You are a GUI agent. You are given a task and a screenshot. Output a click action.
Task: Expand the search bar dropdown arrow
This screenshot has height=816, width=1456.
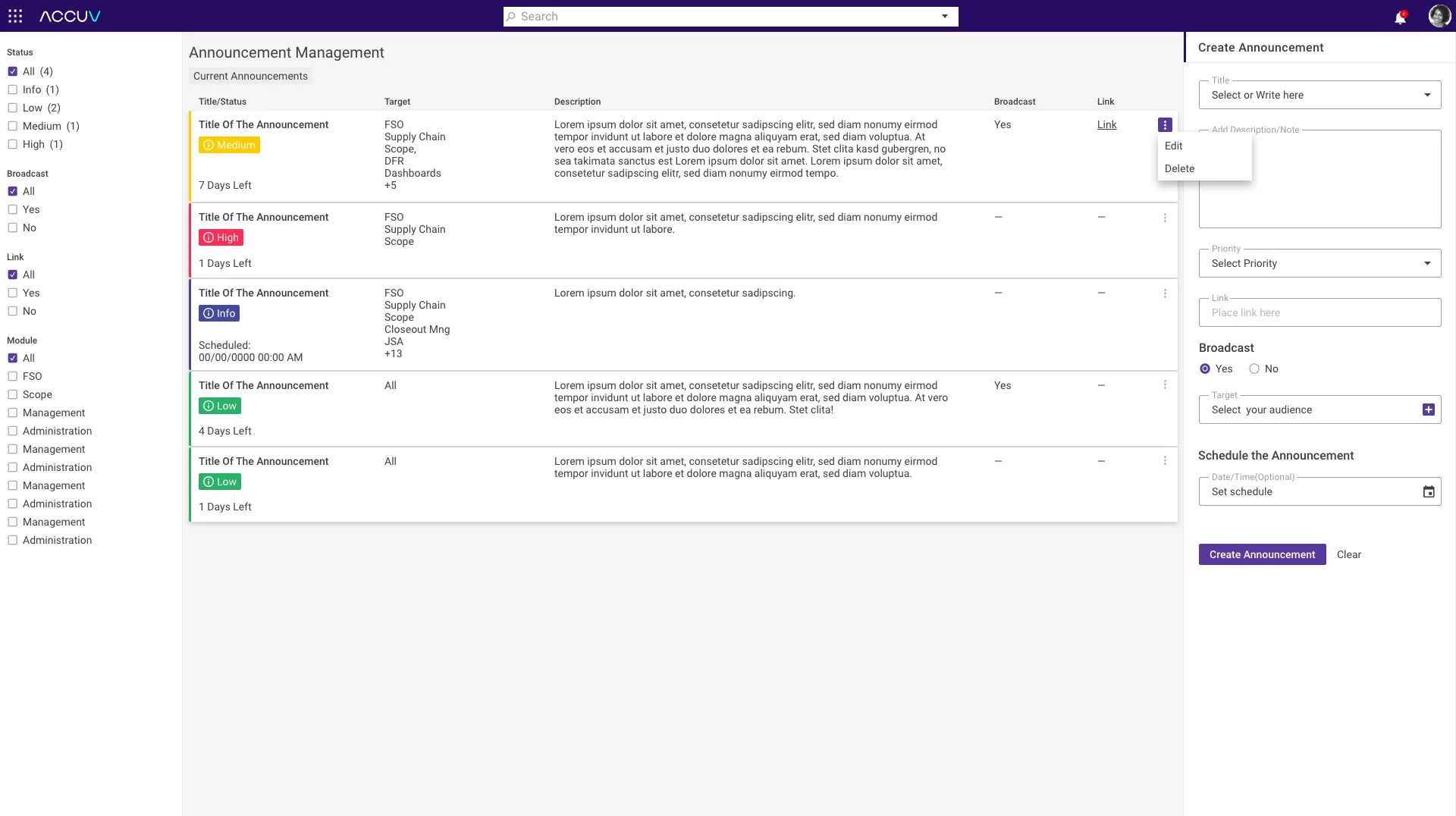[945, 16]
